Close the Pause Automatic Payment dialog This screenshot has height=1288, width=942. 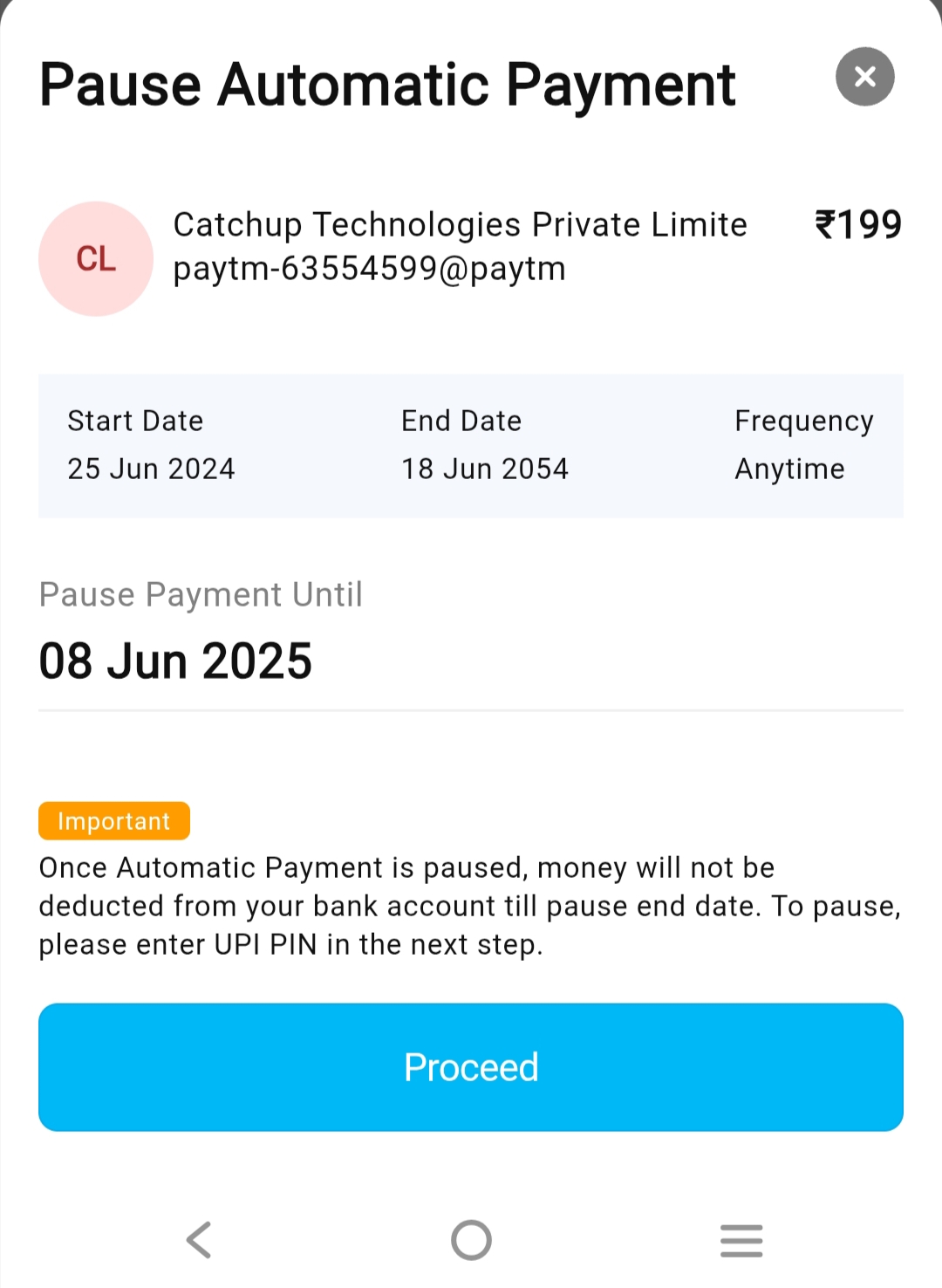[x=864, y=77]
